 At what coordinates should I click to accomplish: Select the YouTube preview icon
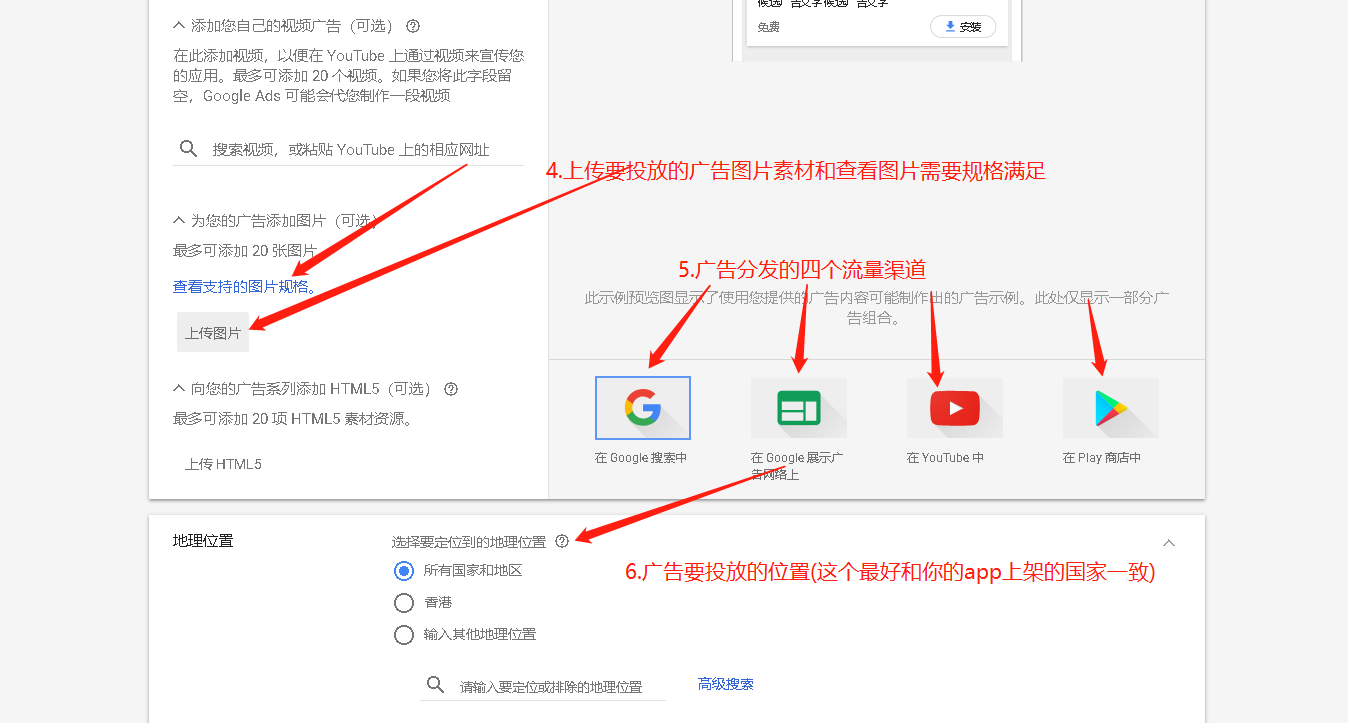tap(954, 408)
